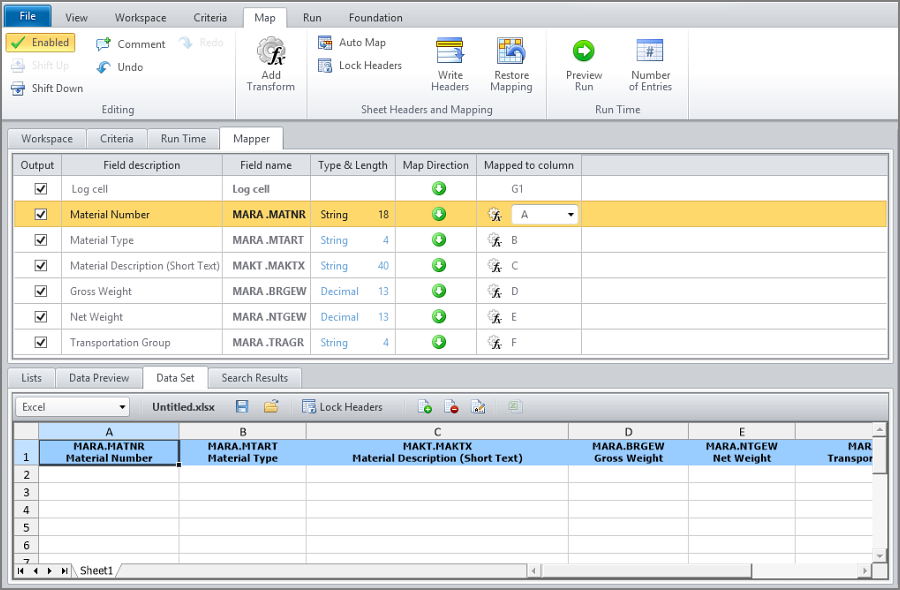
Task: Toggle map direction arrow for Net Weight
Action: pos(439,317)
